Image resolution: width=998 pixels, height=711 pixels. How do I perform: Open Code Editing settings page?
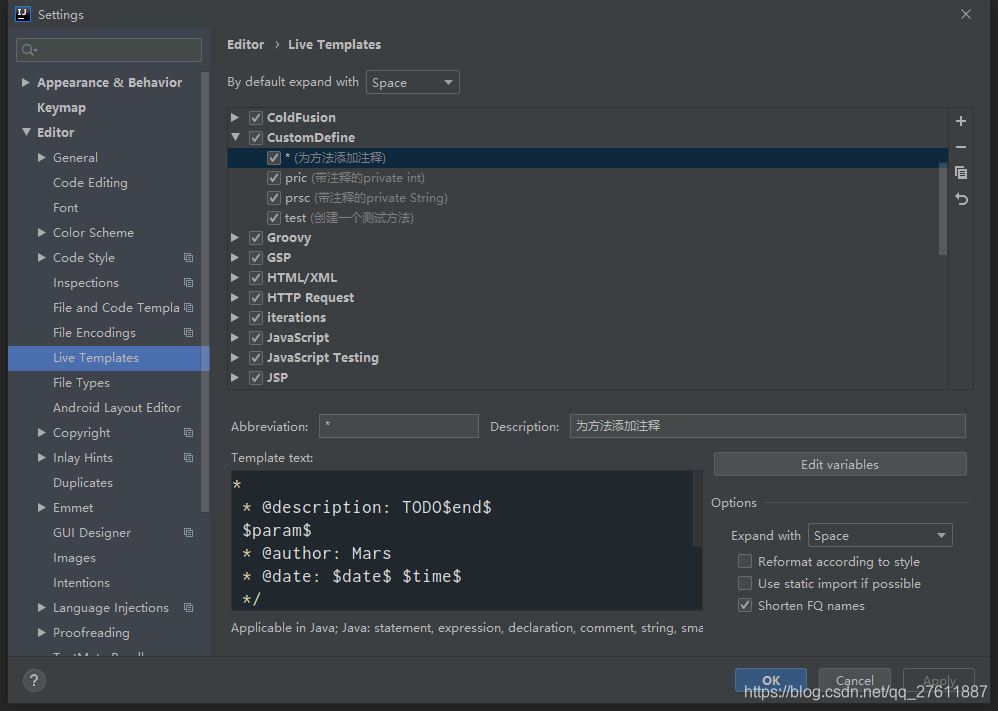pos(90,183)
